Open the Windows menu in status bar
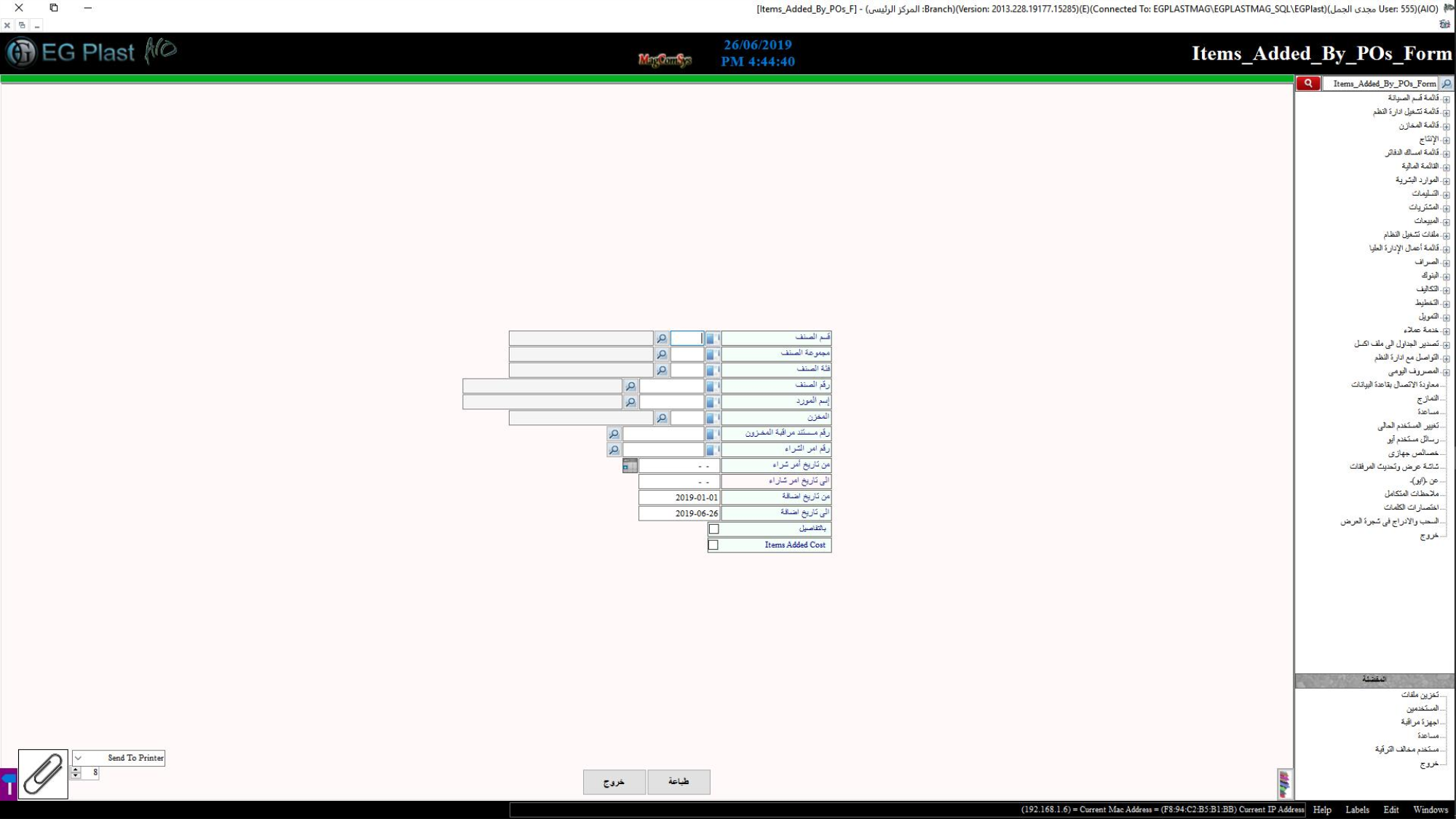Image resolution: width=1456 pixels, height=819 pixels. [x=1431, y=810]
